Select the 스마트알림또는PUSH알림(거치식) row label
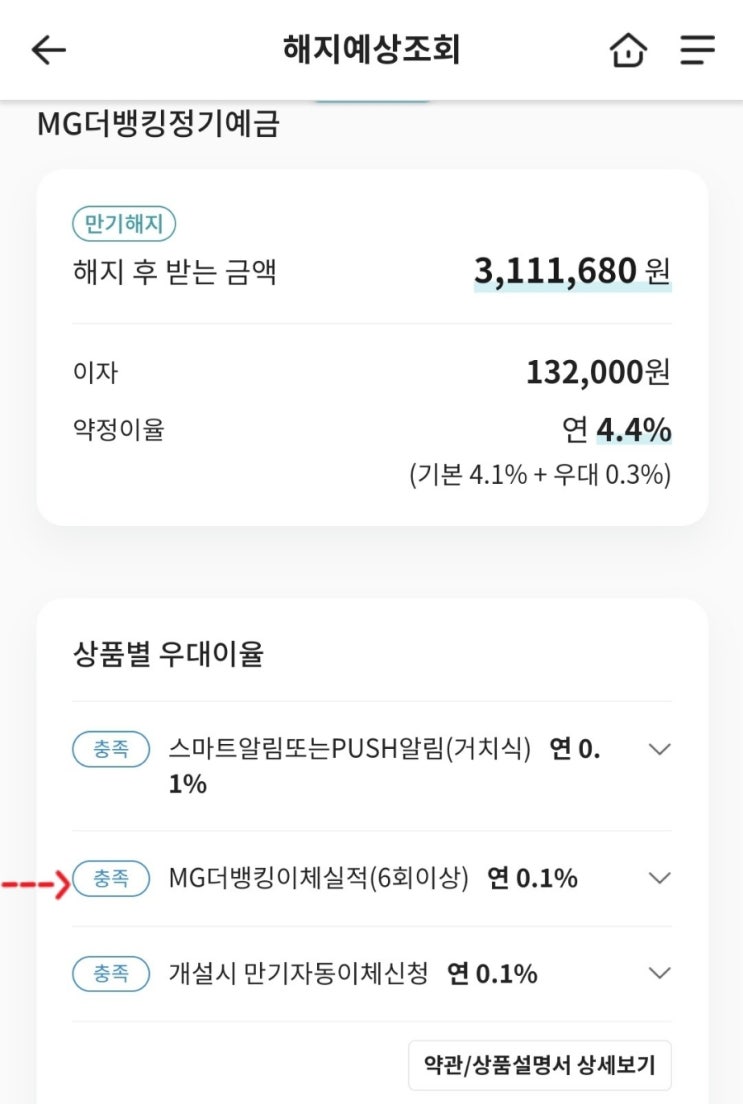The height and width of the screenshot is (1104, 743). pyautogui.click(x=350, y=749)
